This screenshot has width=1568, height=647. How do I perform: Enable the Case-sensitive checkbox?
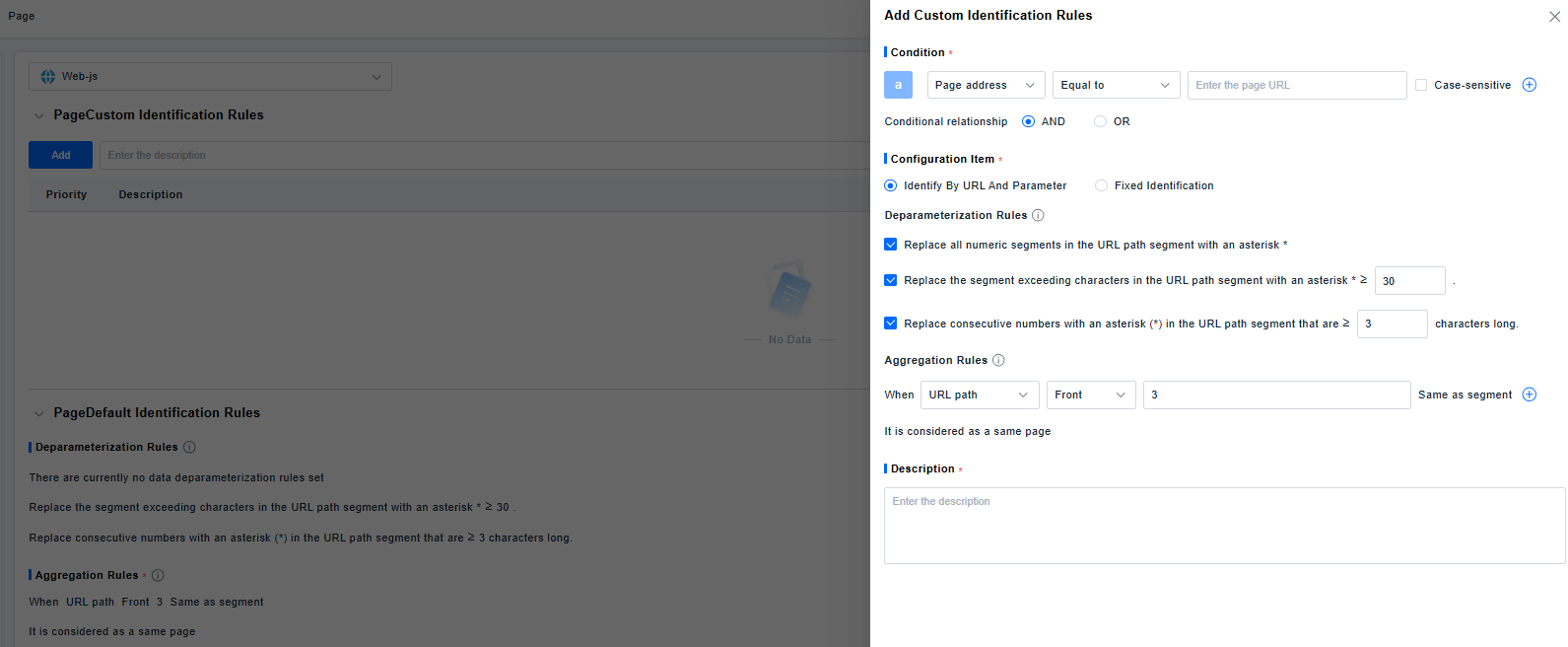point(1421,85)
